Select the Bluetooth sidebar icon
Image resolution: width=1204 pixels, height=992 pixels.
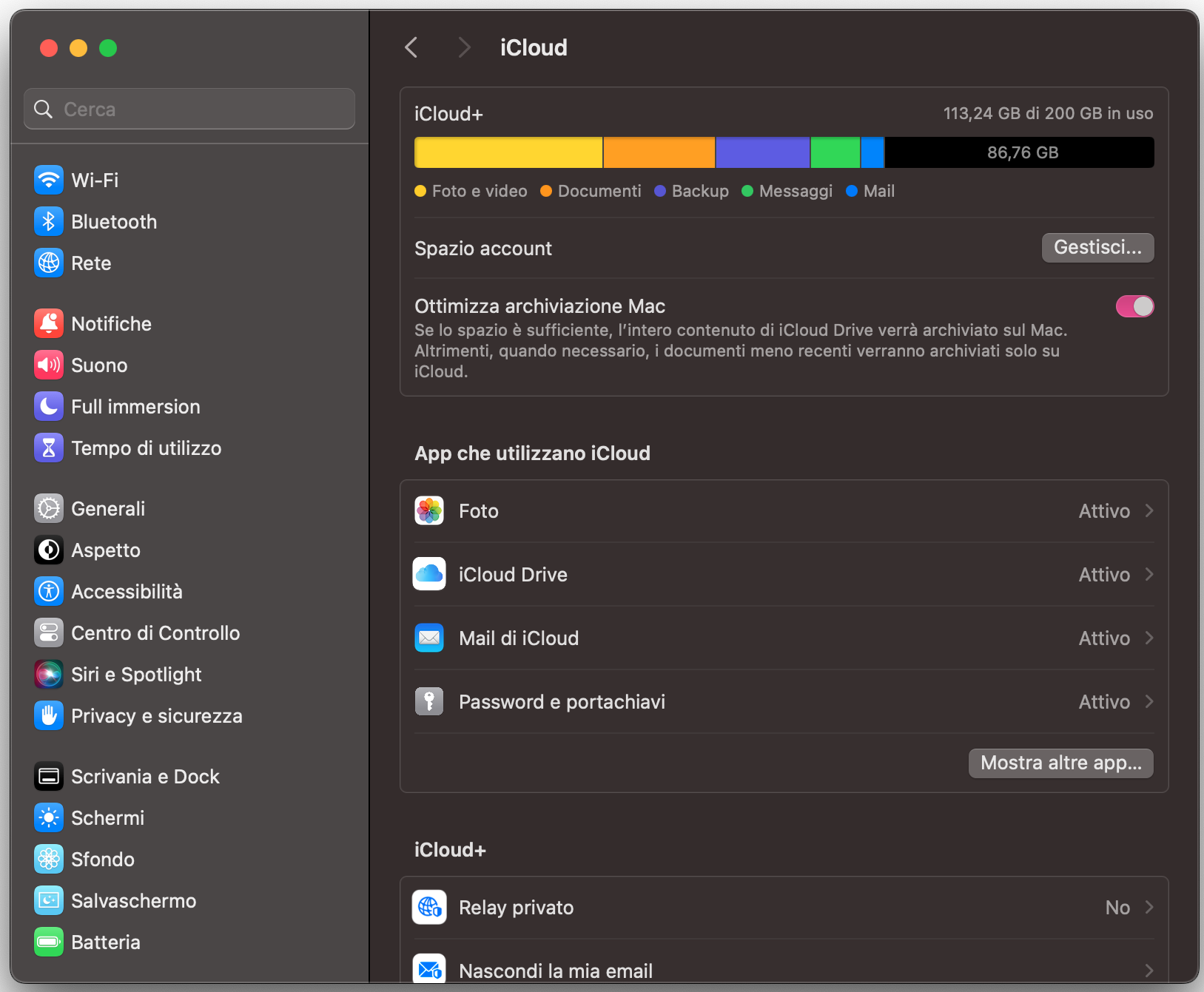tap(48, 221)
